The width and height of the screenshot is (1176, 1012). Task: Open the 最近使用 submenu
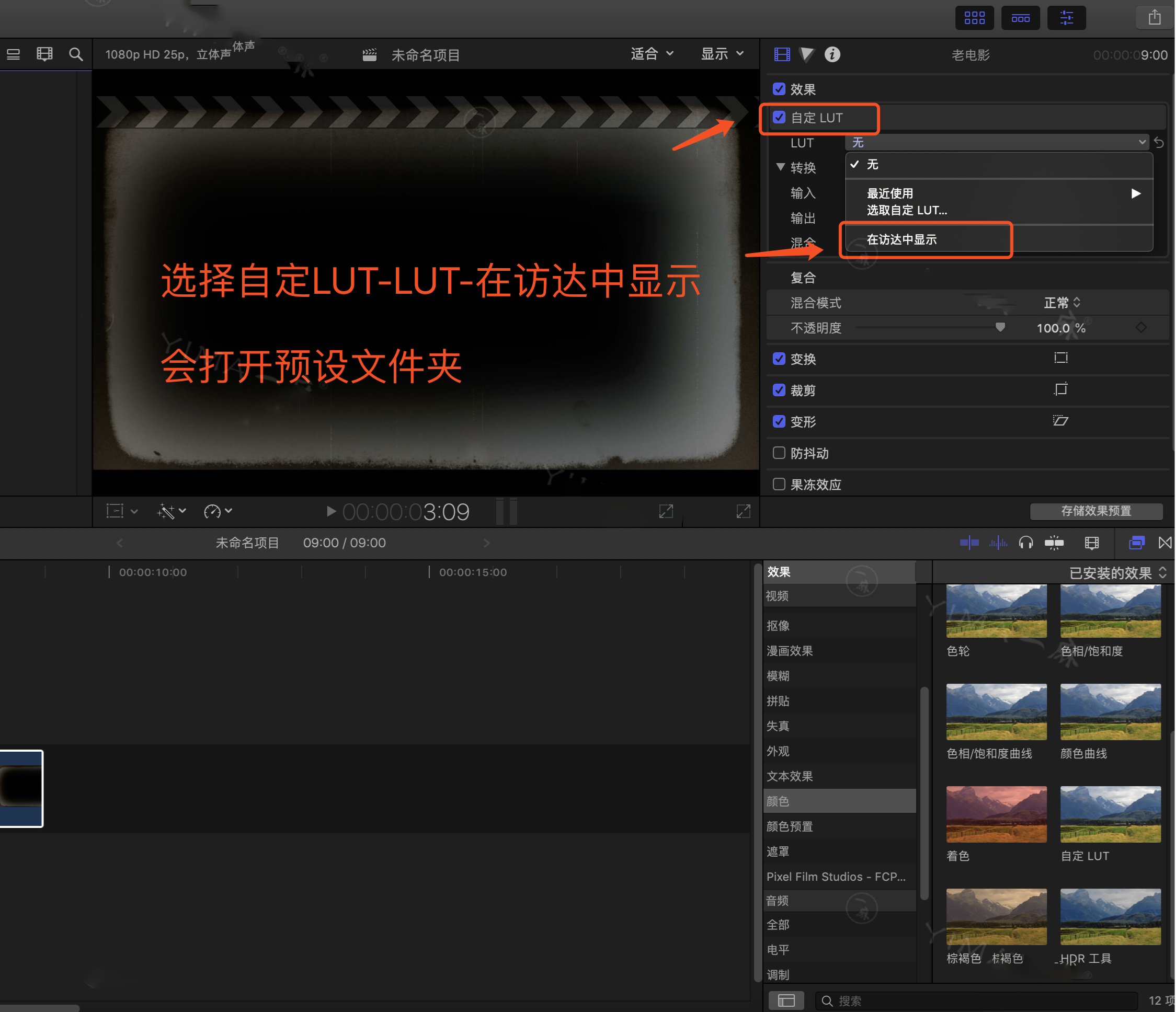pyautogui.click(x=999, y=193)
